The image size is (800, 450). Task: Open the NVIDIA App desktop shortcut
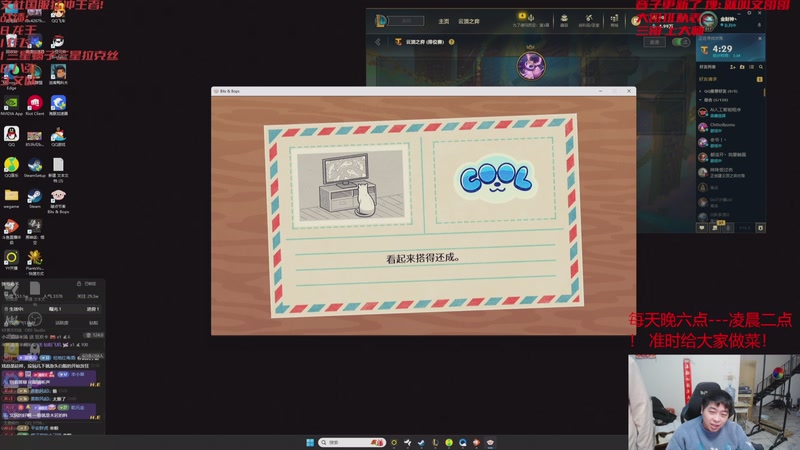(x=11, y=106)
